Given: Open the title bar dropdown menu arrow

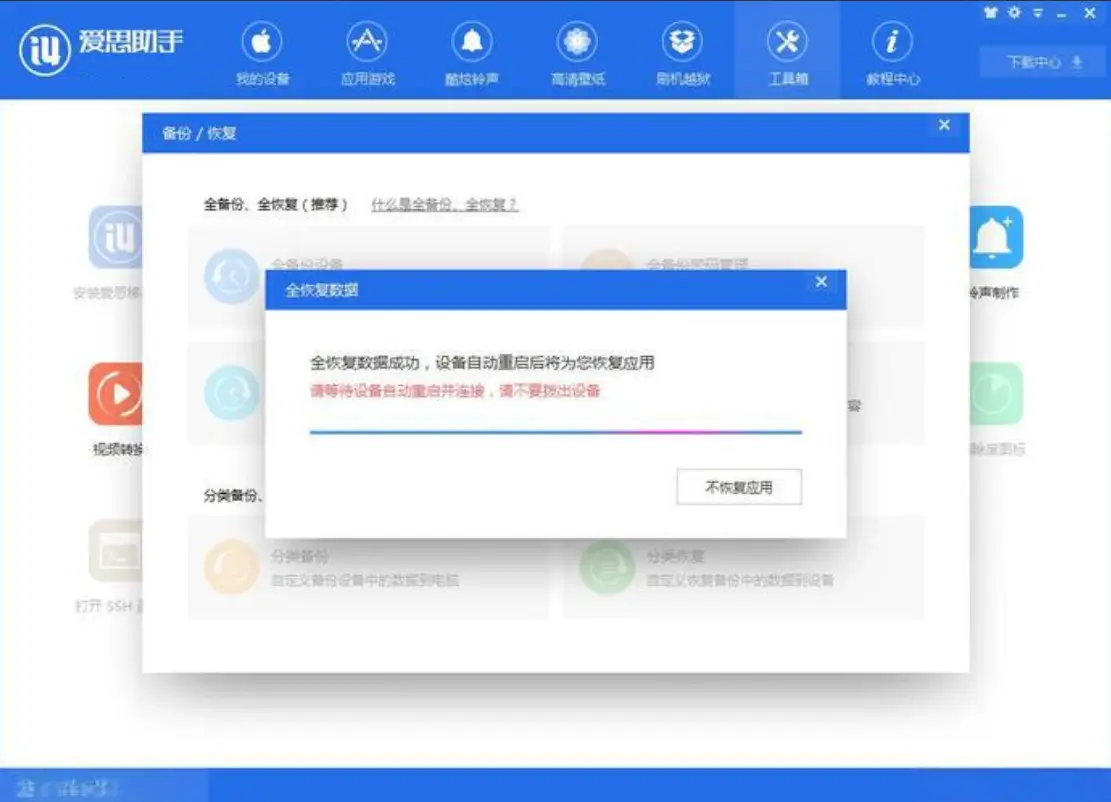Looking at the screenshot, I should (1038, 13).
